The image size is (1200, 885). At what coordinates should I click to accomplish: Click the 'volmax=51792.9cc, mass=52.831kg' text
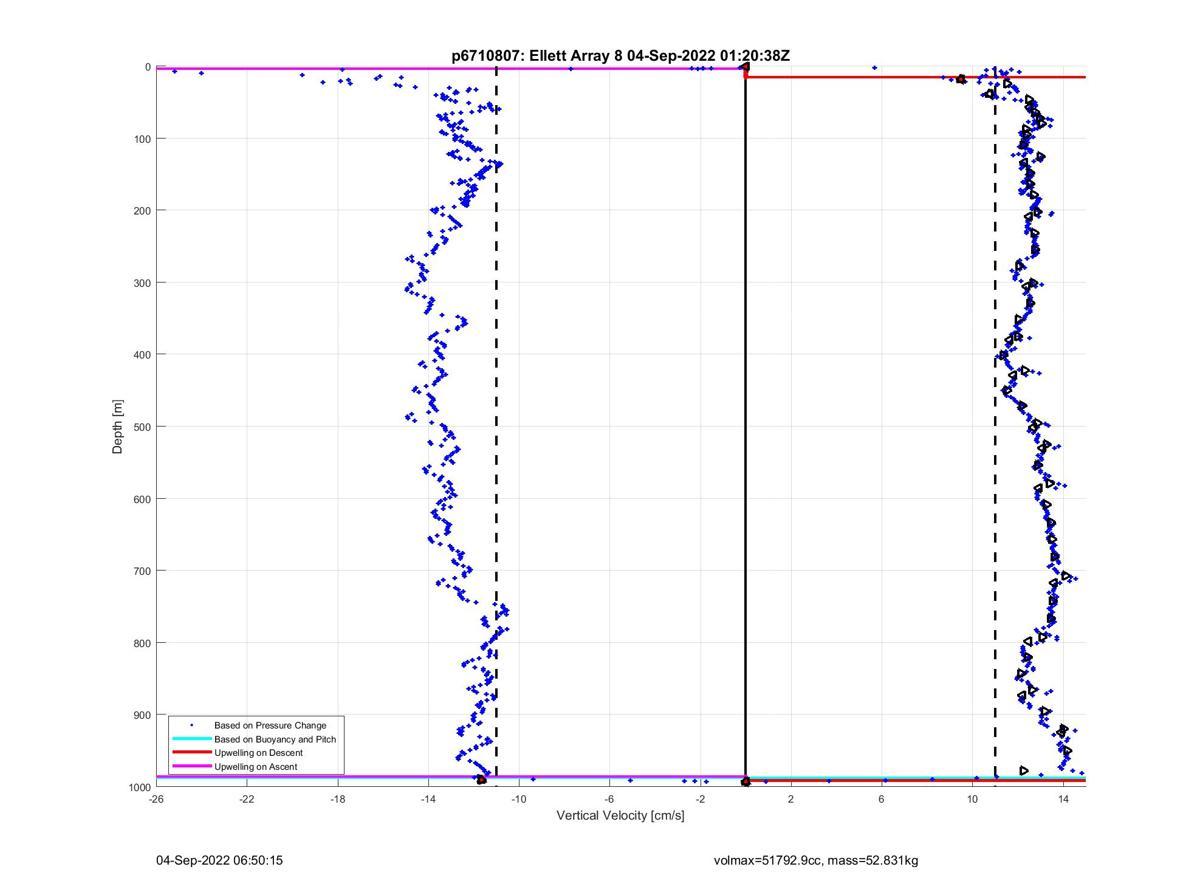click(x=816, y=860)
